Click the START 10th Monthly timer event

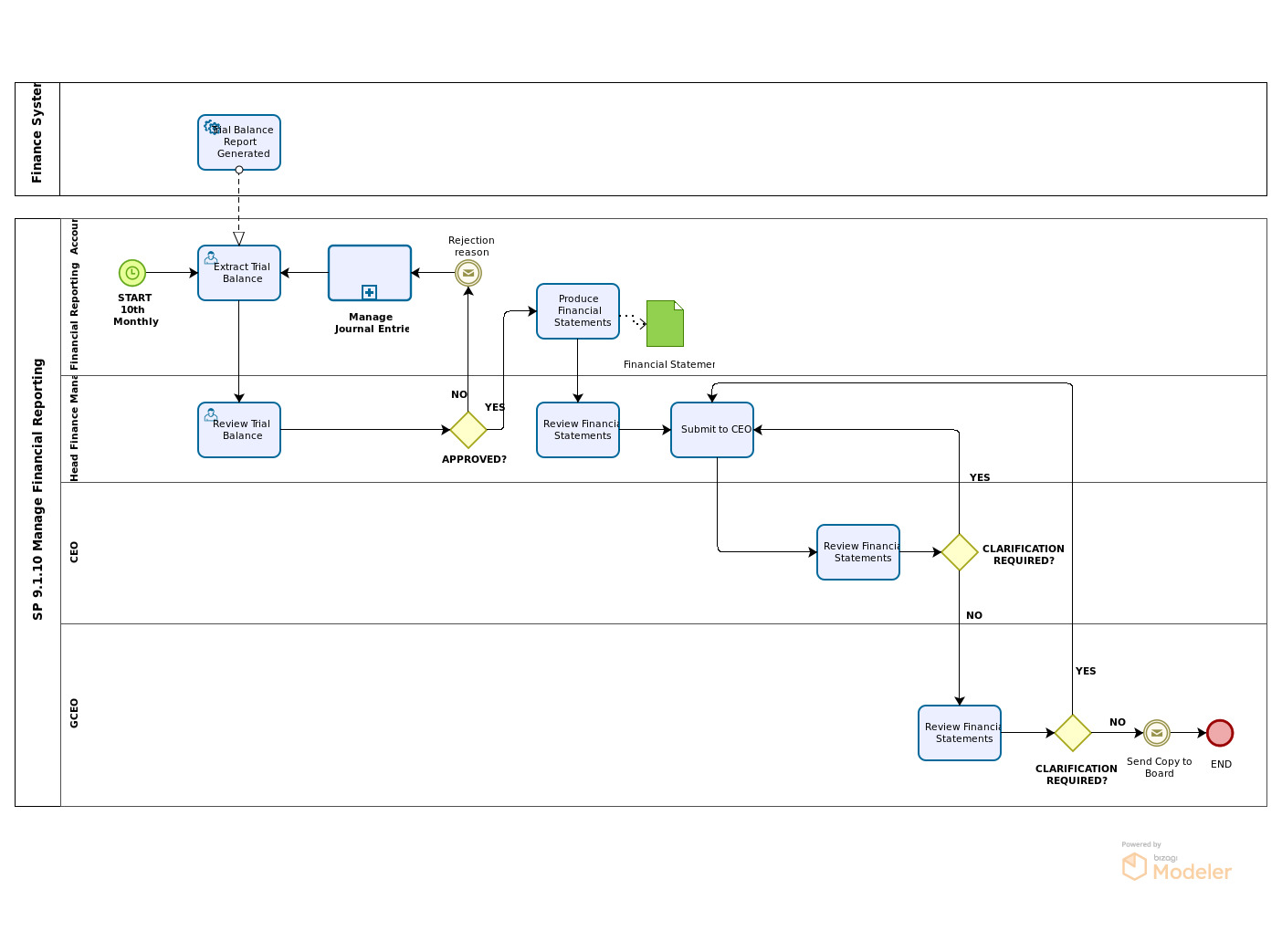pyautogui.click(x=132, y=273)
